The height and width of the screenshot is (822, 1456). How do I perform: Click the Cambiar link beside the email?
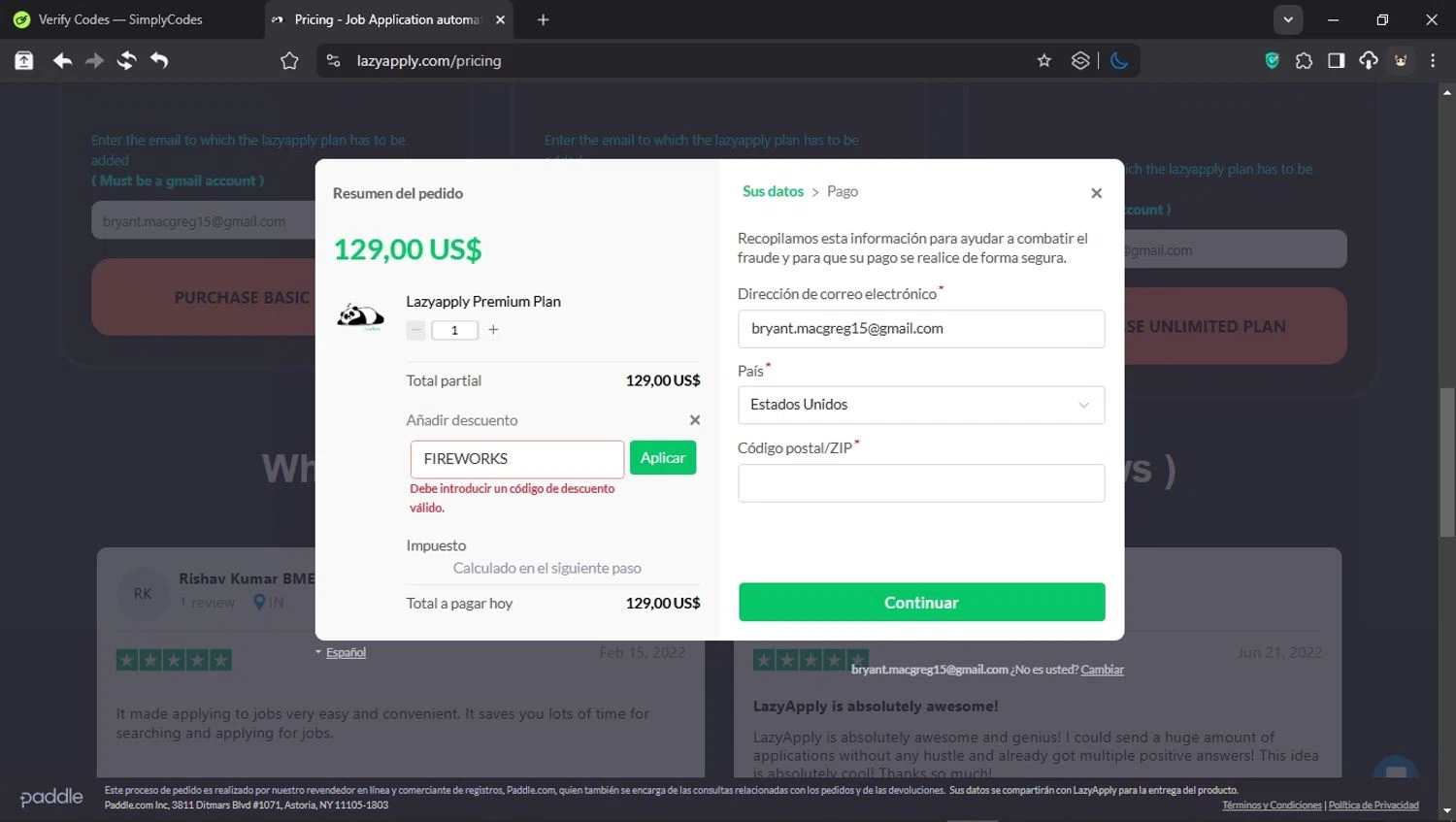coord(1103,670)
